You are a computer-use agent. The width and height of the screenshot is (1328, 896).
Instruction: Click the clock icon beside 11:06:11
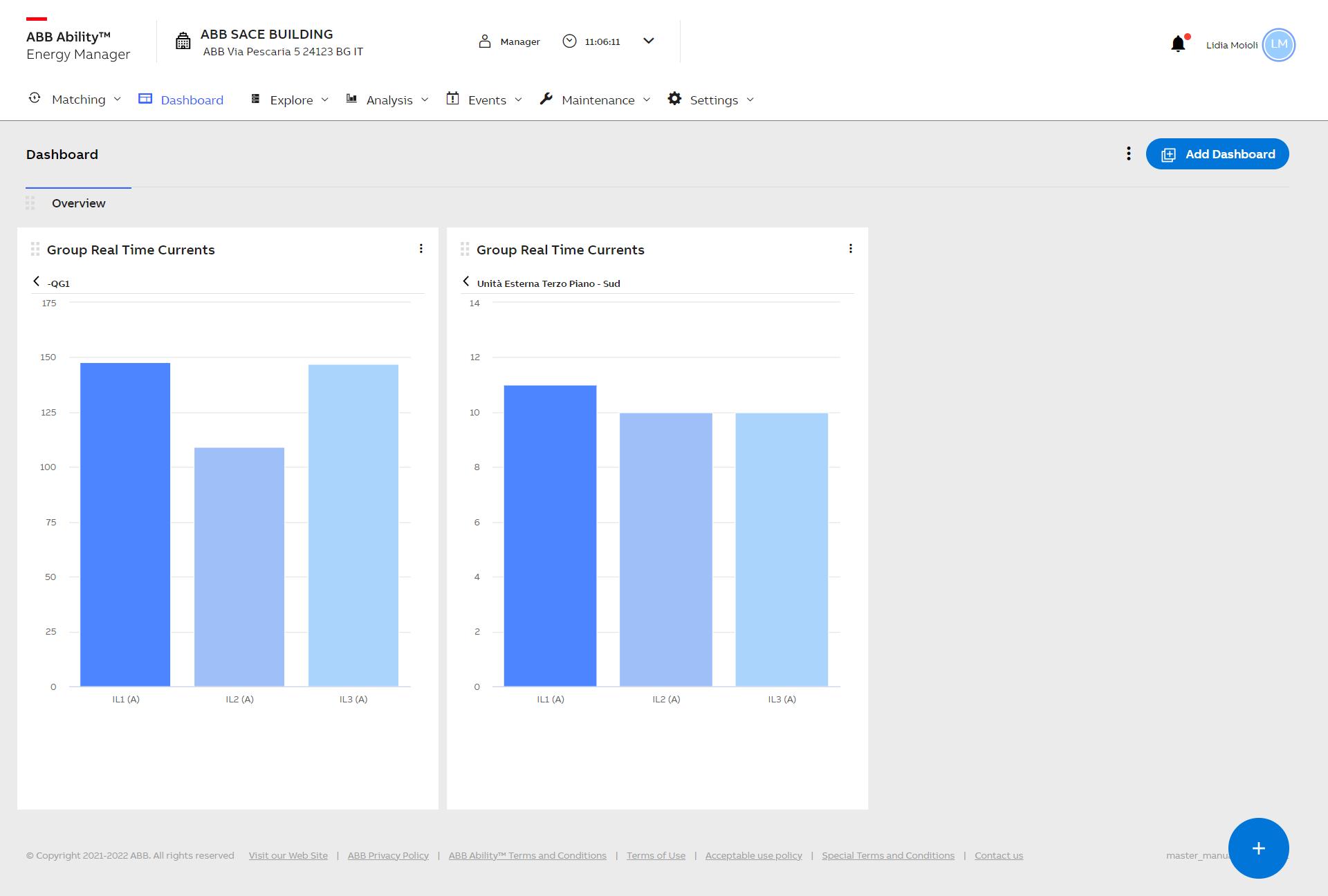pos(569,41)
